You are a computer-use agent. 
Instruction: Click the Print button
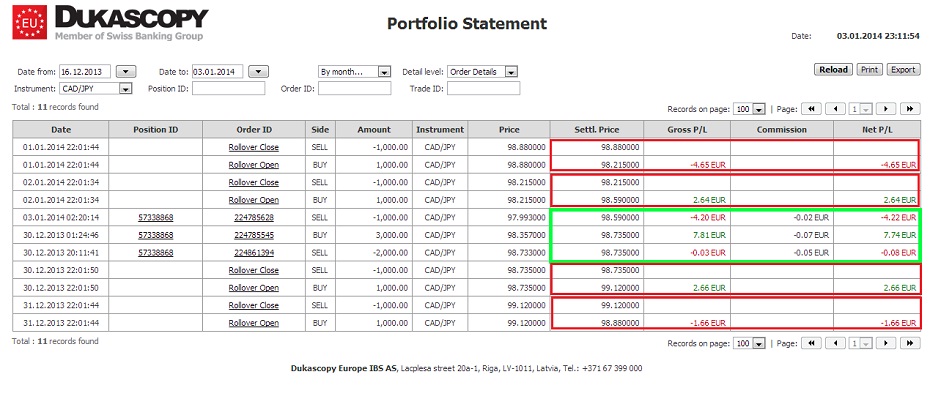[870, 70]
